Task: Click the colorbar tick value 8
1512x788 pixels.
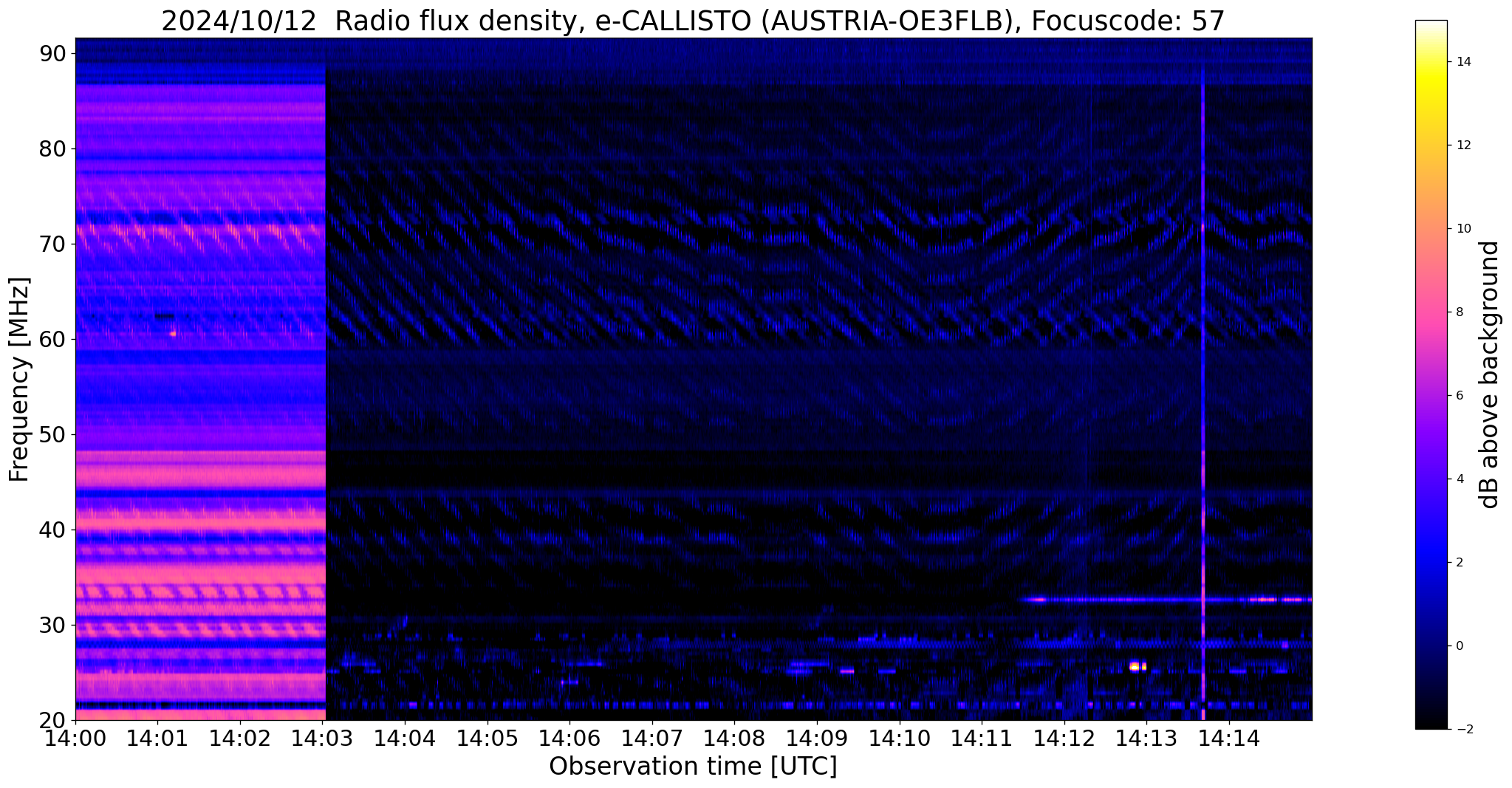Action: click(1459, 312)
